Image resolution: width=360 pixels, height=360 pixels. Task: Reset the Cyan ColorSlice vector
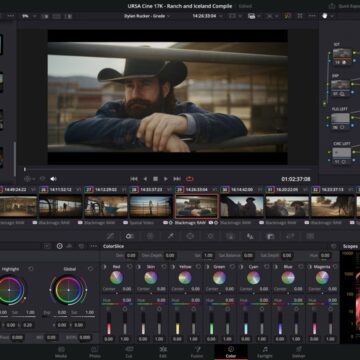pyautogui.click(x=267, y=267)
